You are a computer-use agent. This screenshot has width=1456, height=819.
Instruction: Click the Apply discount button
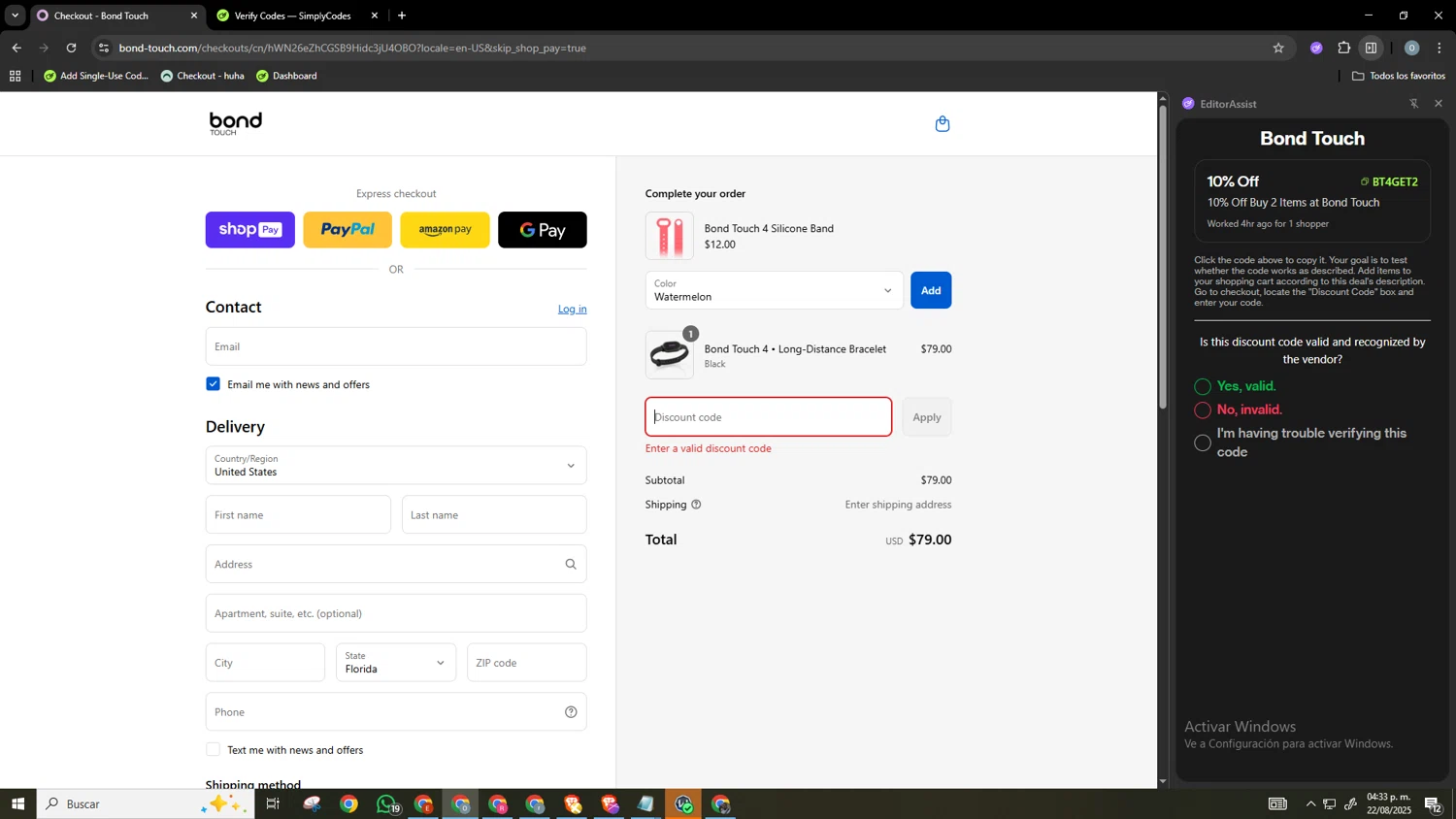[x=927, y=417]
